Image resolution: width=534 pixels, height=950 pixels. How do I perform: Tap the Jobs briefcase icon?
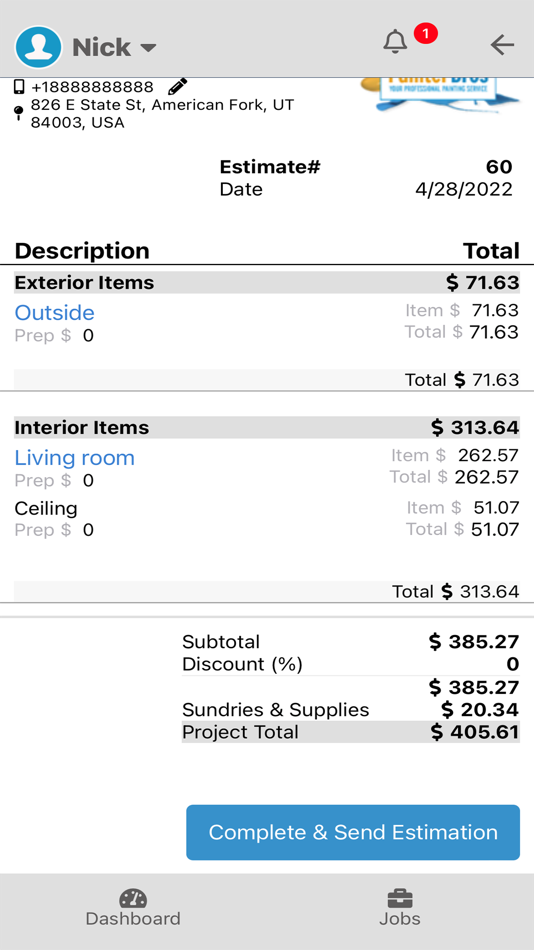click(399, 898)
